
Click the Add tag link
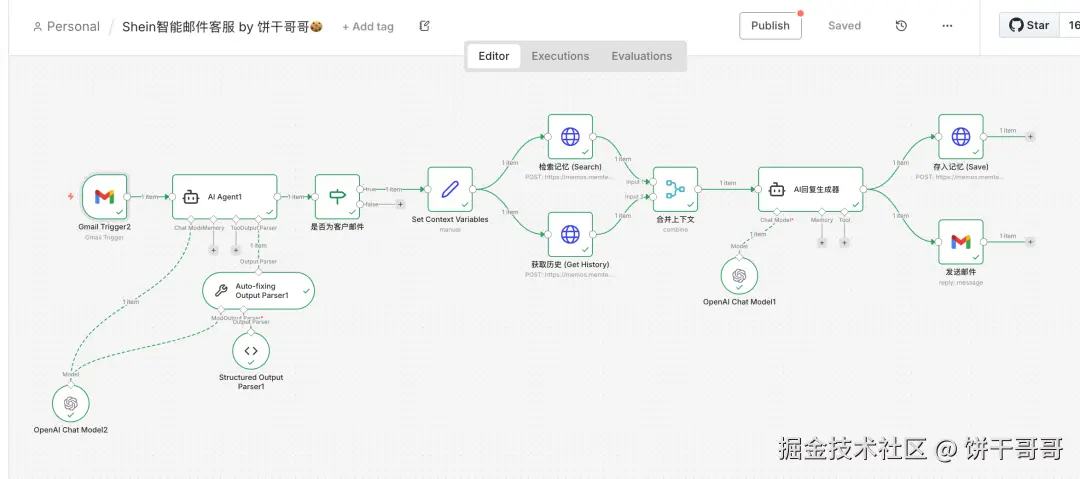tap(368, 26)
